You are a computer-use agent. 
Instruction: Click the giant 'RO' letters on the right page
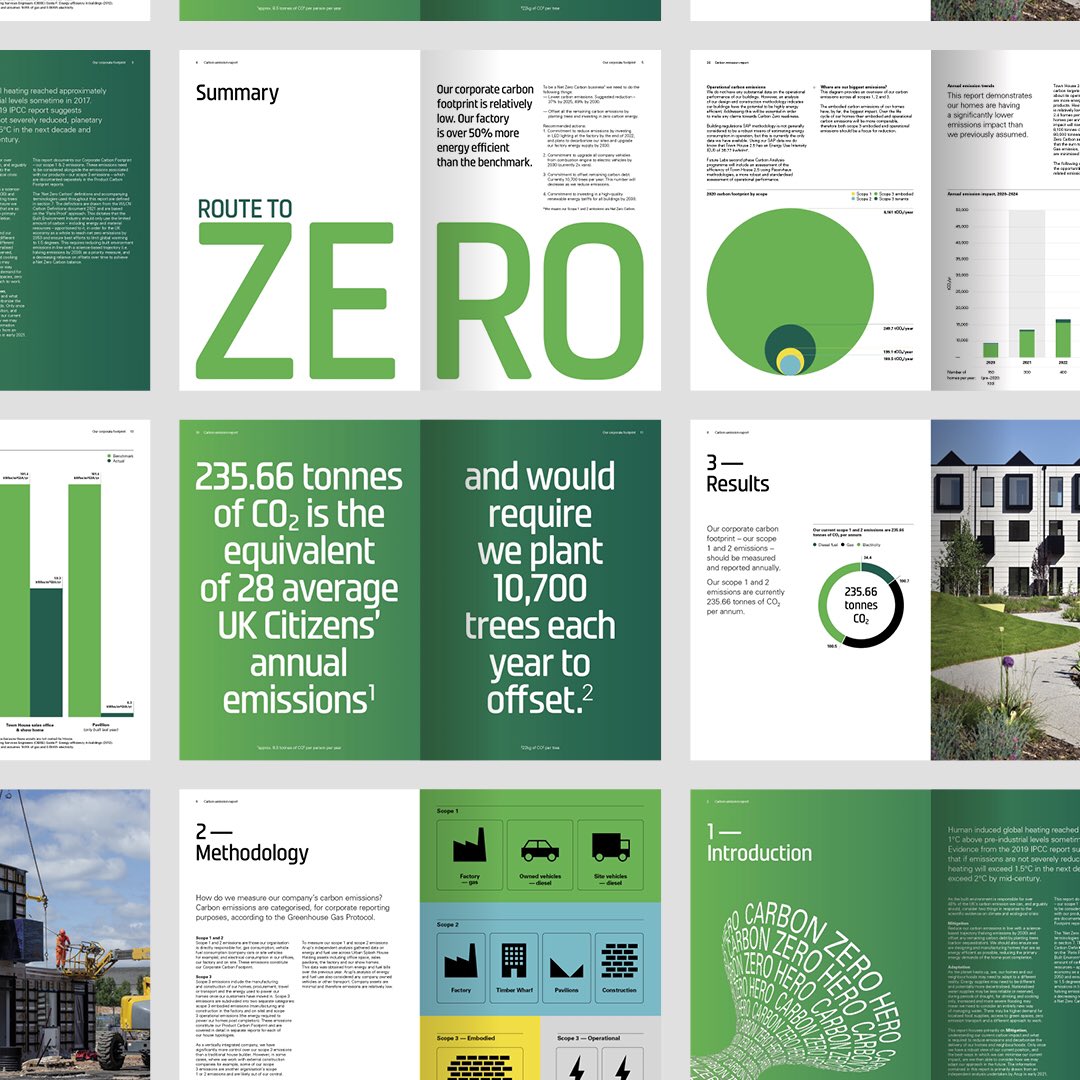click(540, 300)
